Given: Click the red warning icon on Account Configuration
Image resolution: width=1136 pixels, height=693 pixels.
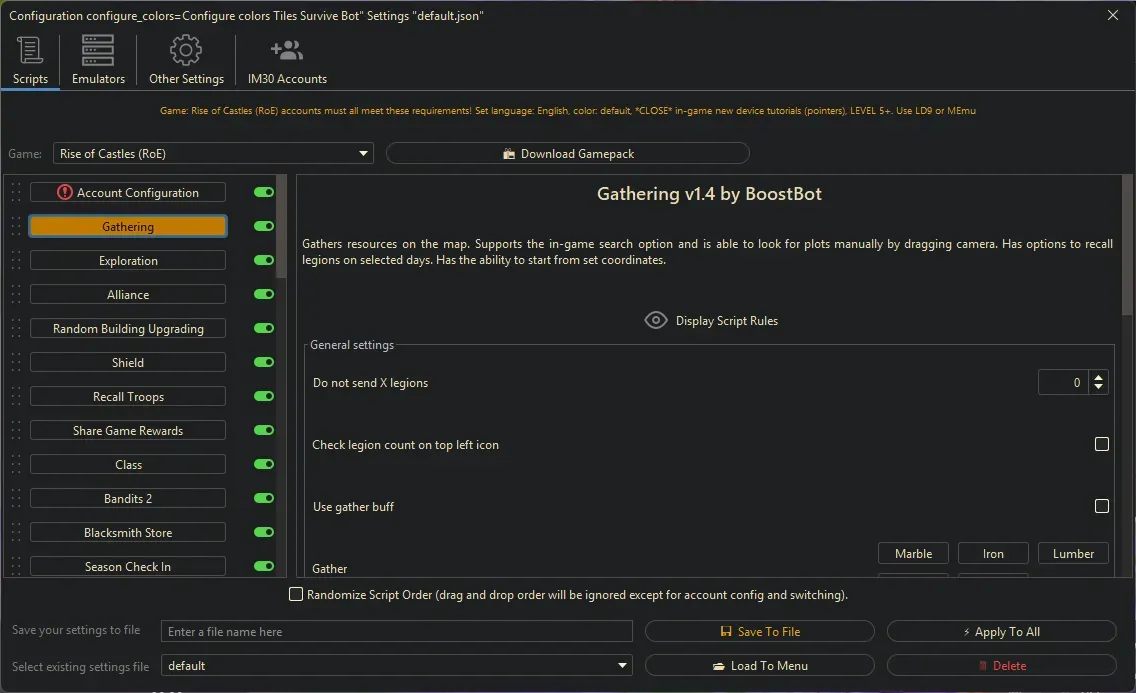Looking at the screenshot, I should pyautogui.click(x=64, y=193).
